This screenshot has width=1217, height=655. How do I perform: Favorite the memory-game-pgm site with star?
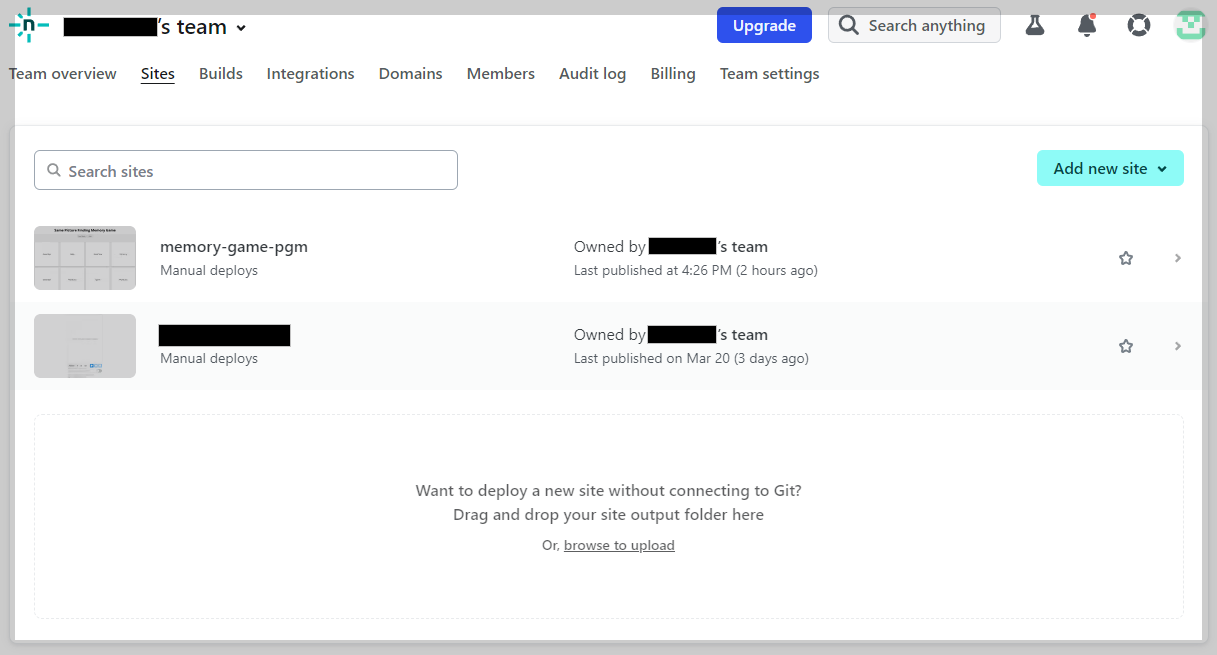1126,258
